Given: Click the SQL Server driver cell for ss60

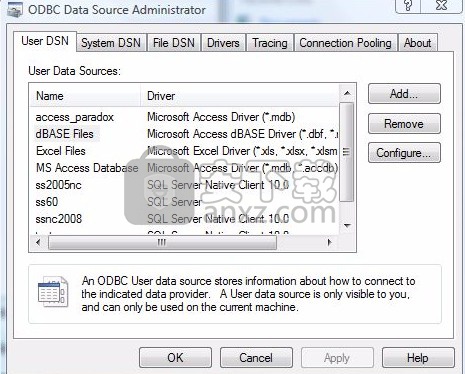Looking at the screenshot, I should [174, 202].
